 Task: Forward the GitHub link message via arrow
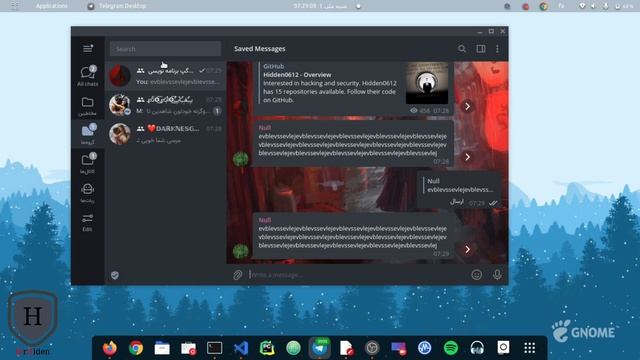pyautogui.click(x=467, y=107)
